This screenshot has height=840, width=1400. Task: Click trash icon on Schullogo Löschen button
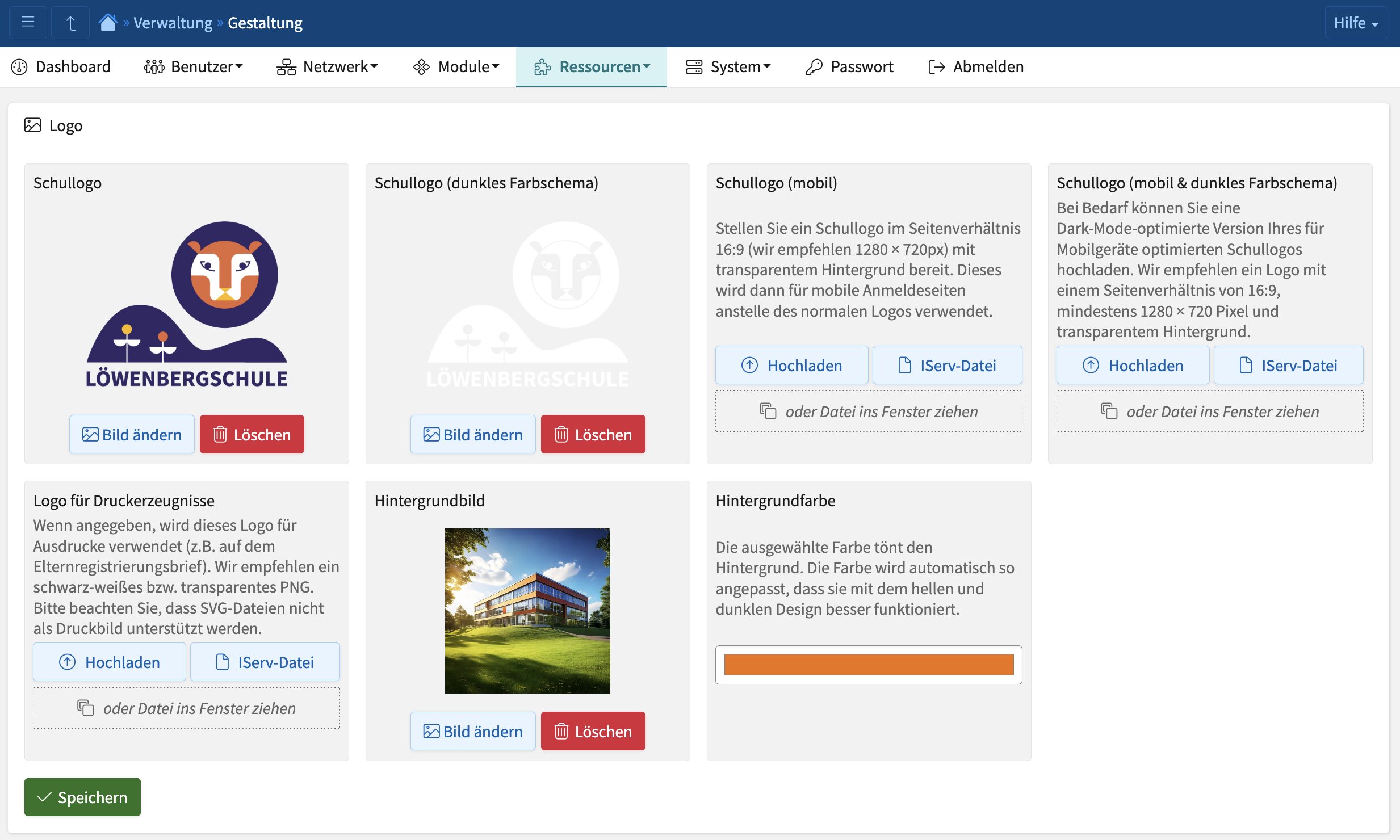220,434
